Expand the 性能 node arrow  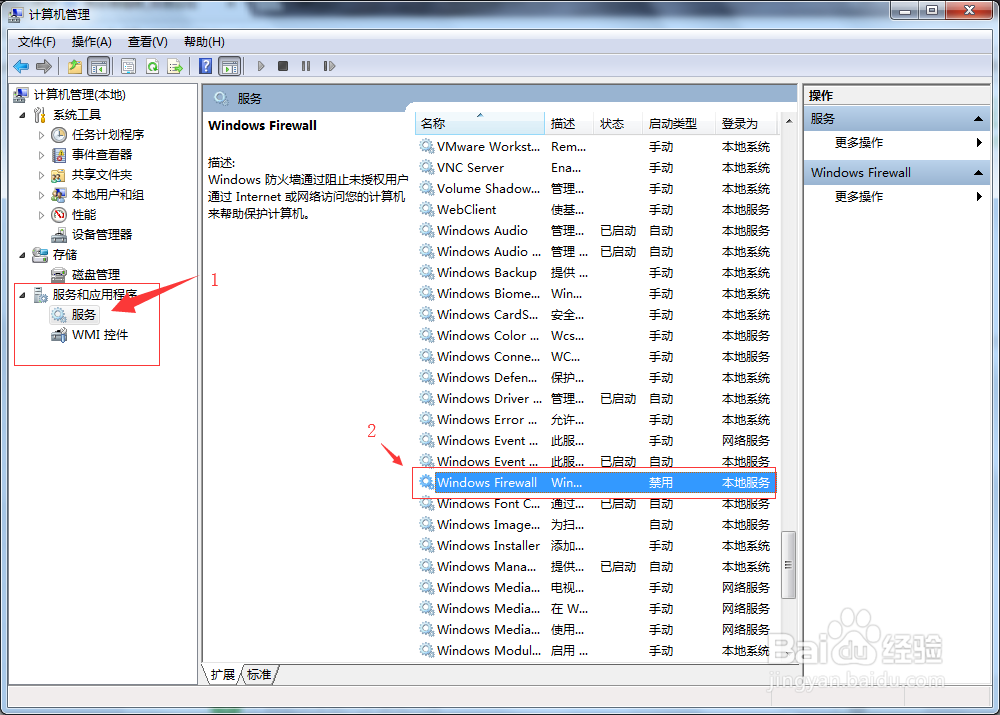pos(41,215)
